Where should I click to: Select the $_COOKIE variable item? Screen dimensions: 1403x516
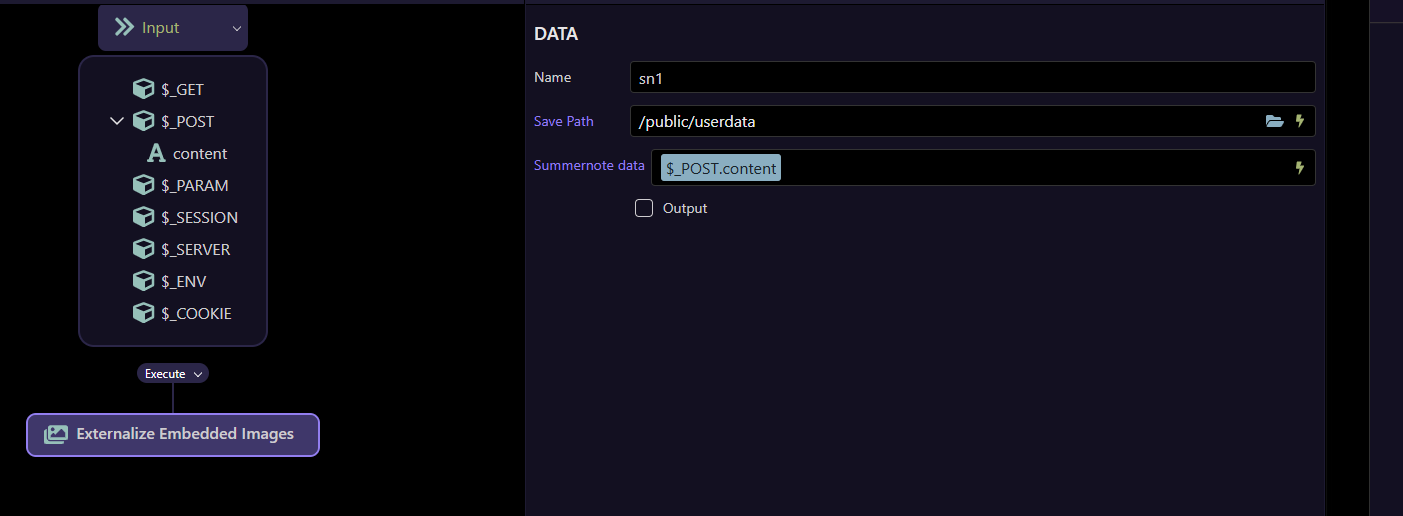(196, 313)
